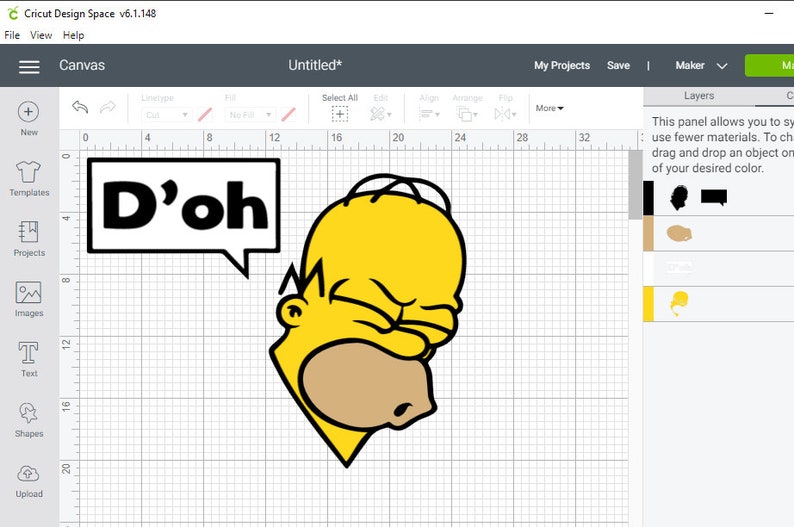Viewport: 794px width, 527px height.
Task: Open the Arrange dropdown
Action: pyautogui.click(x=467, y=114)
